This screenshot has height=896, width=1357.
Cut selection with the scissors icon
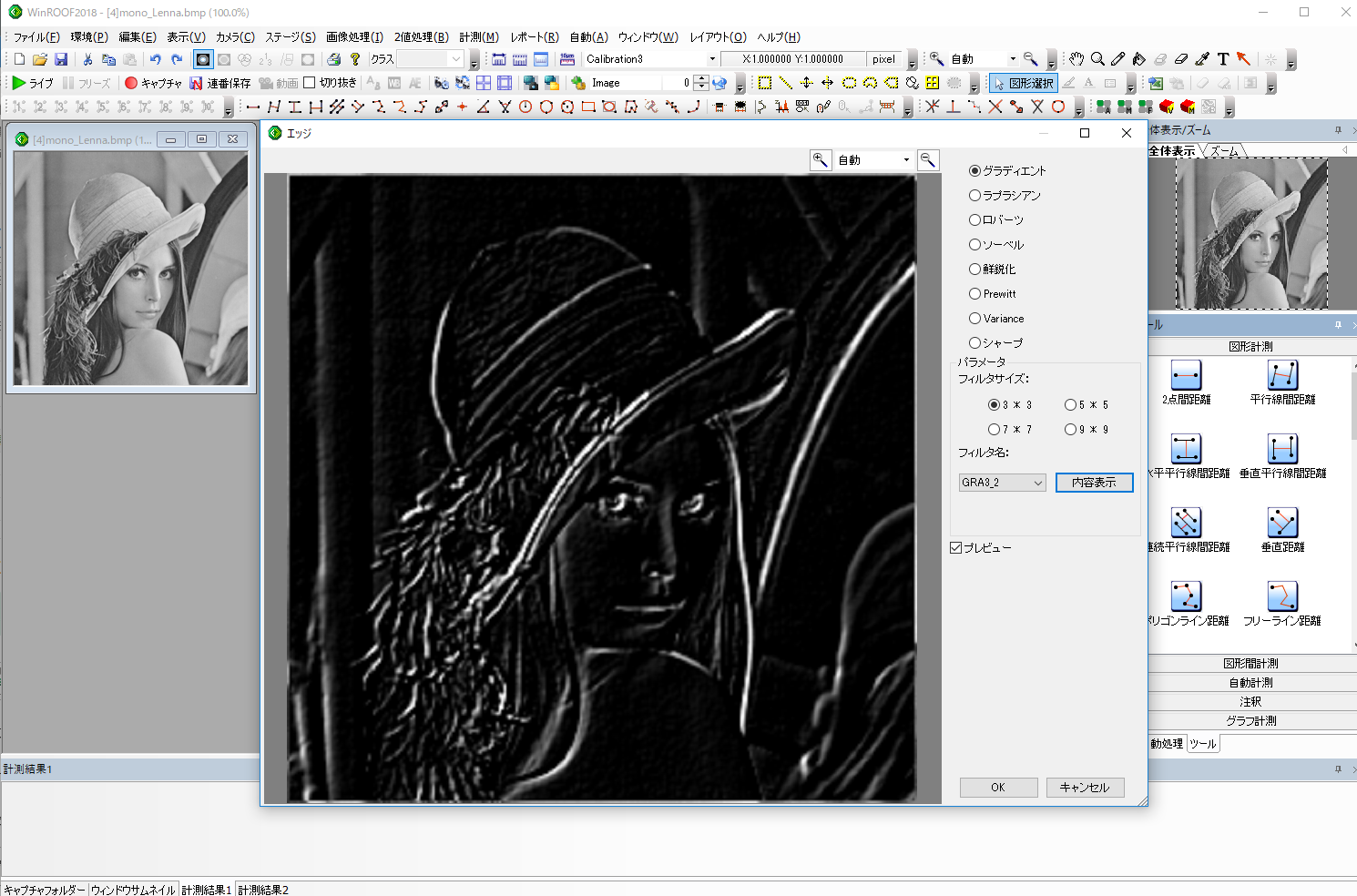click(87, 59)
